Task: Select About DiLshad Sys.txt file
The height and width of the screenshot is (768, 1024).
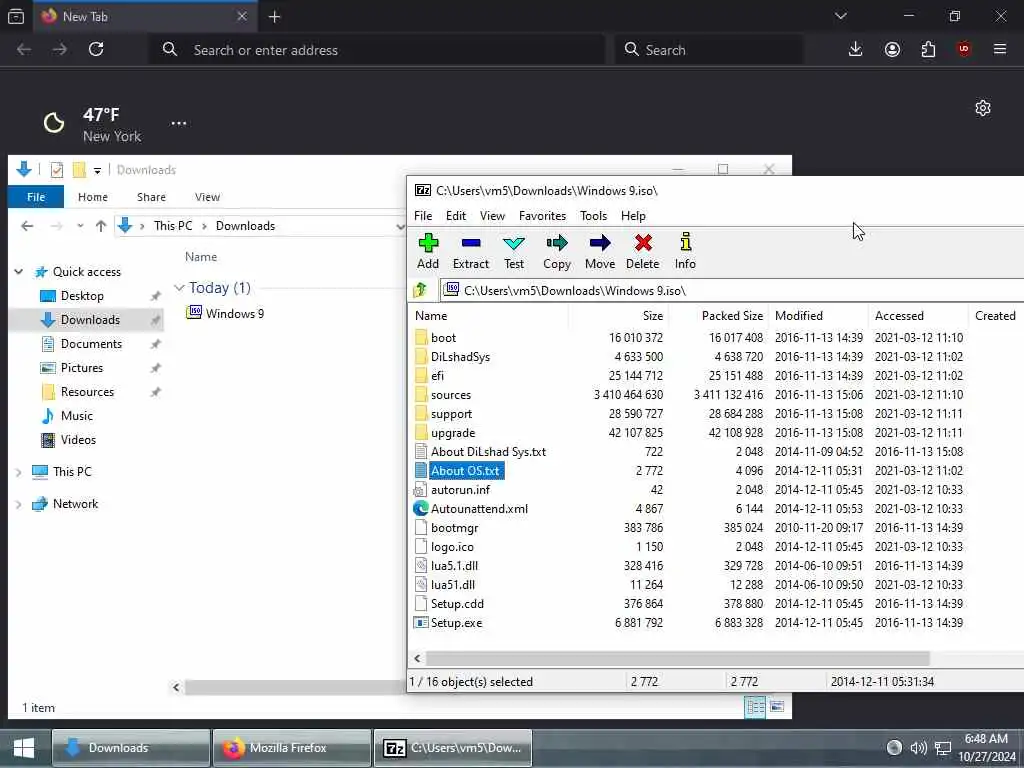Action: tap(488, 451)
